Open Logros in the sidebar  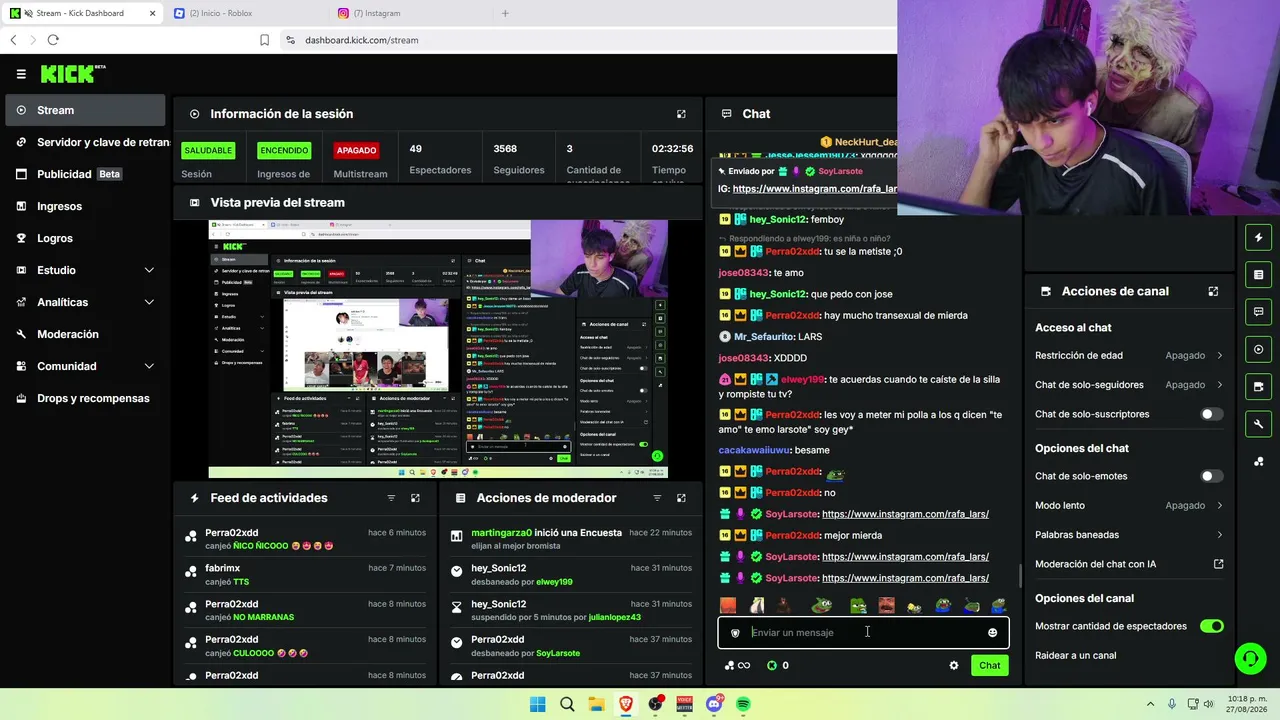point(85,238)
